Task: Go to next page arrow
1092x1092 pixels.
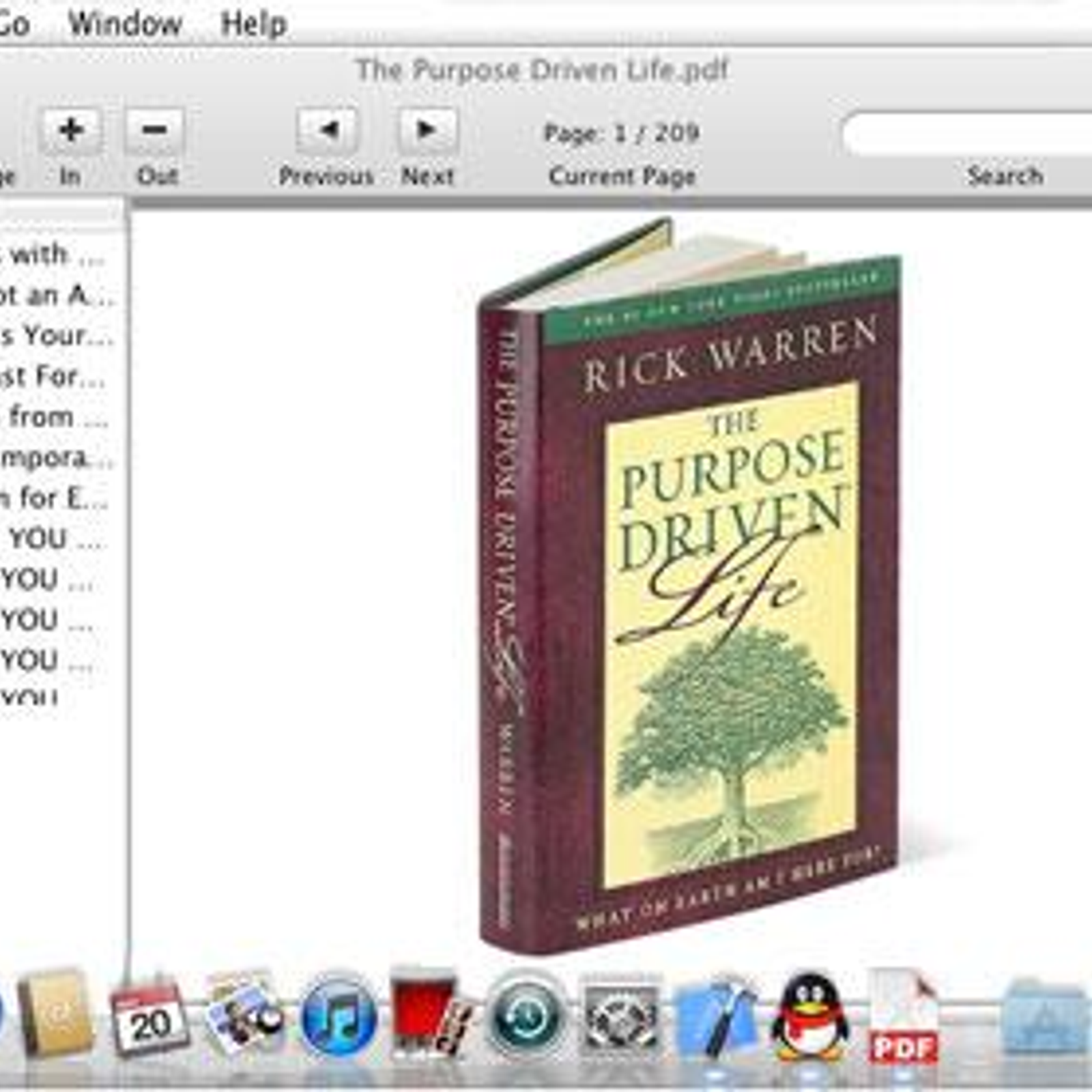Action: point(427,130)
